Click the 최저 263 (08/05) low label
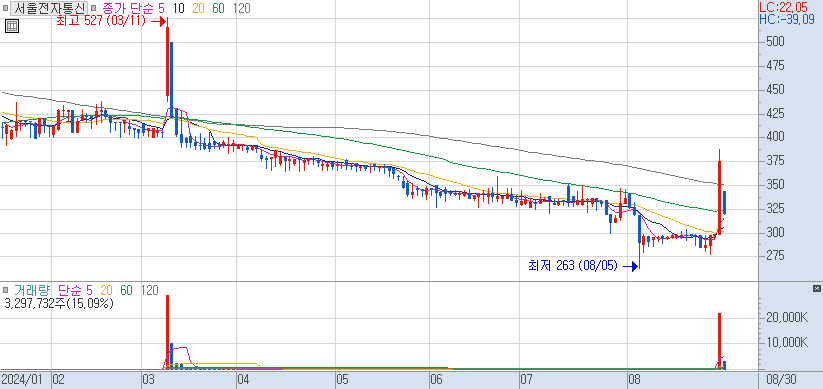The width and height of the screenshot is (823, 389). pos(573,266)
